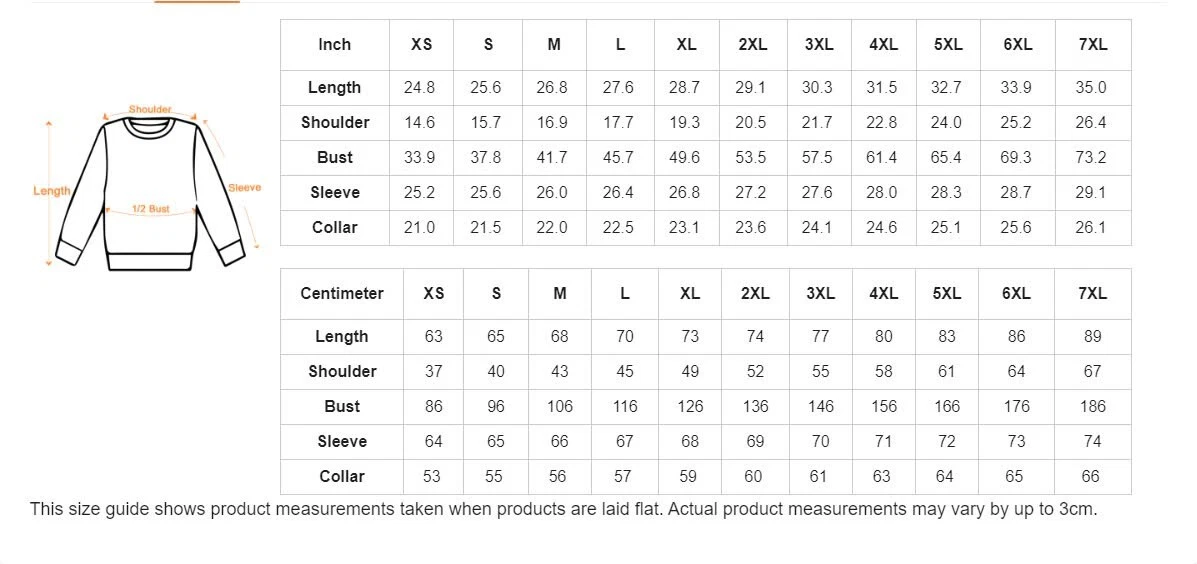Click the 186 bust value in the Centimeter table
Viewport: 1197px width, 564px height.
click(1093, 406)
